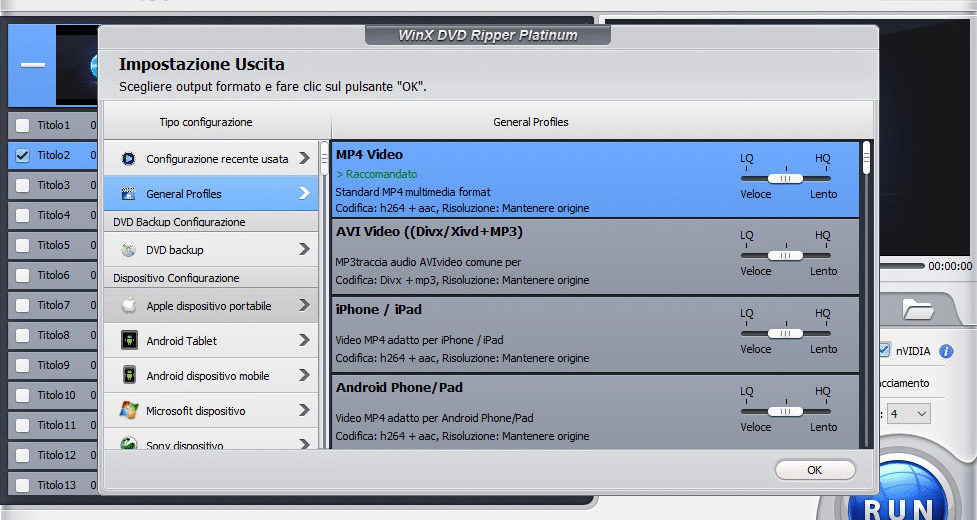Click the minus remove disc icon

coord(32,65)
